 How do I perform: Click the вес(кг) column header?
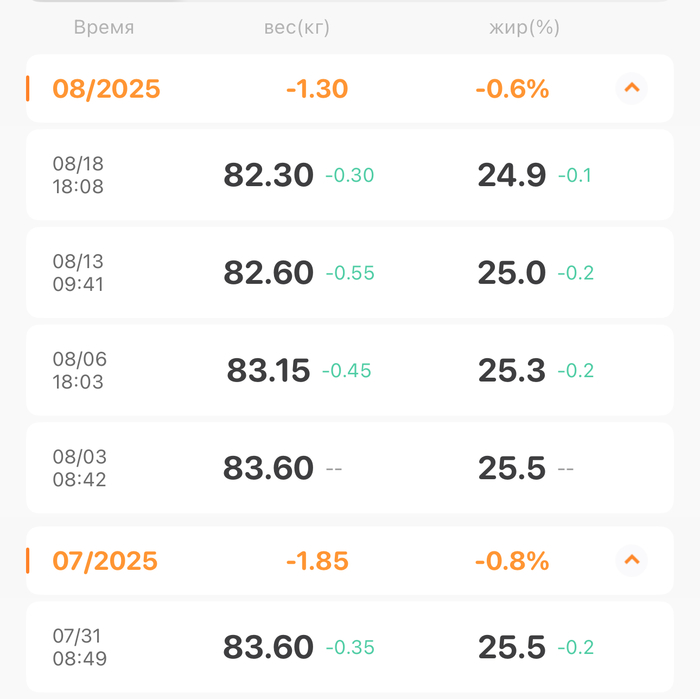tap(290, 28)
